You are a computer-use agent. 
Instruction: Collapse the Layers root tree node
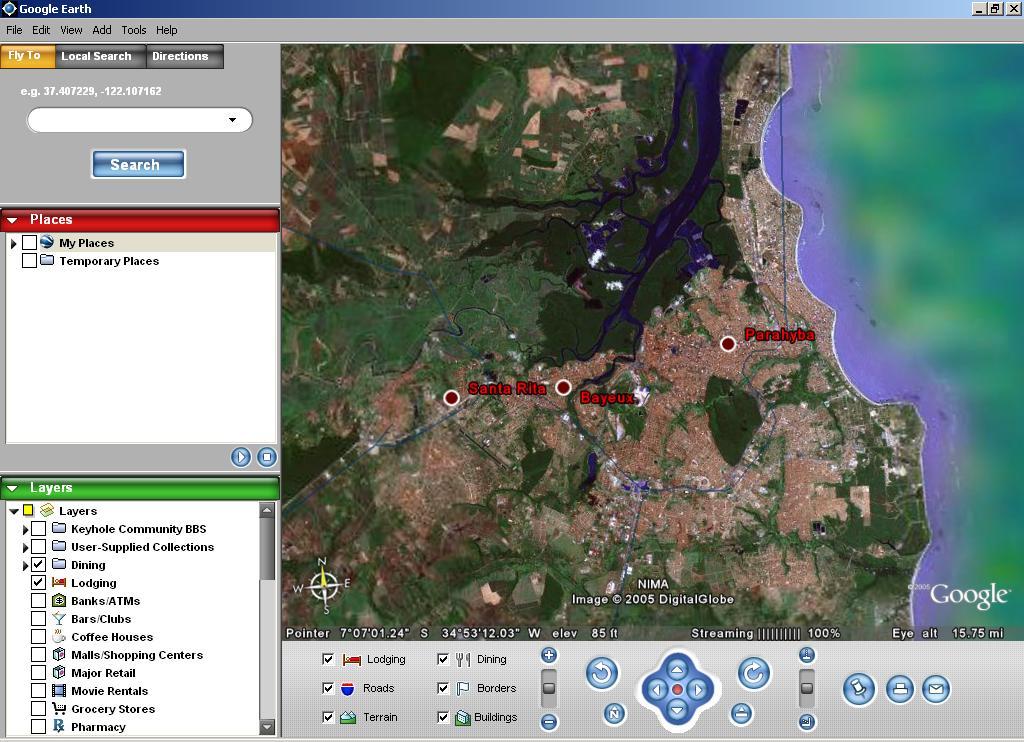click(x=14, y=511)
